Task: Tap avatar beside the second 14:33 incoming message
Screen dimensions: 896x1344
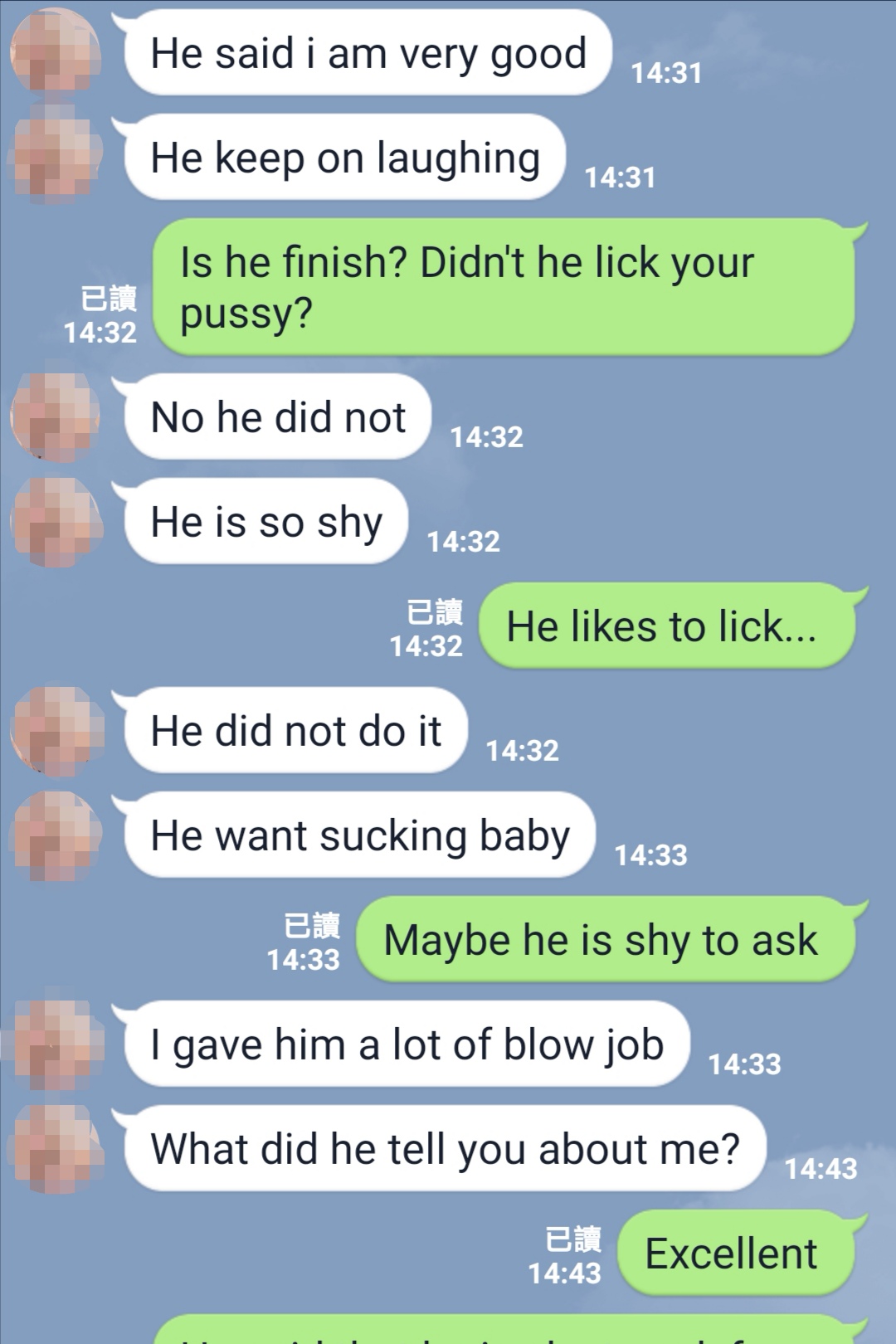Action: [56, 1044]
